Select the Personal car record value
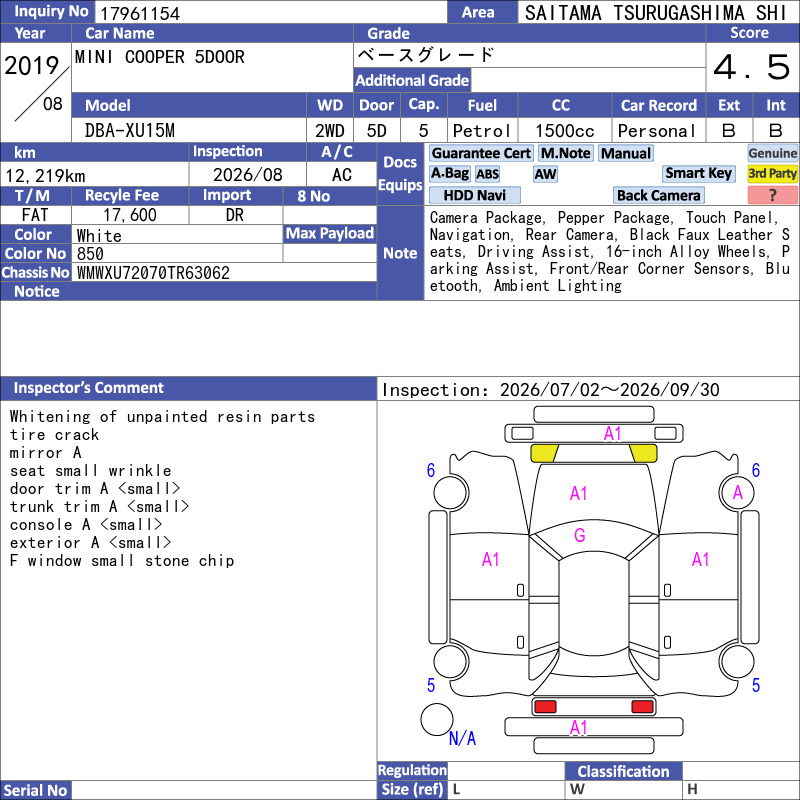Screen dimensions: 800x800 tap(657, 131)
